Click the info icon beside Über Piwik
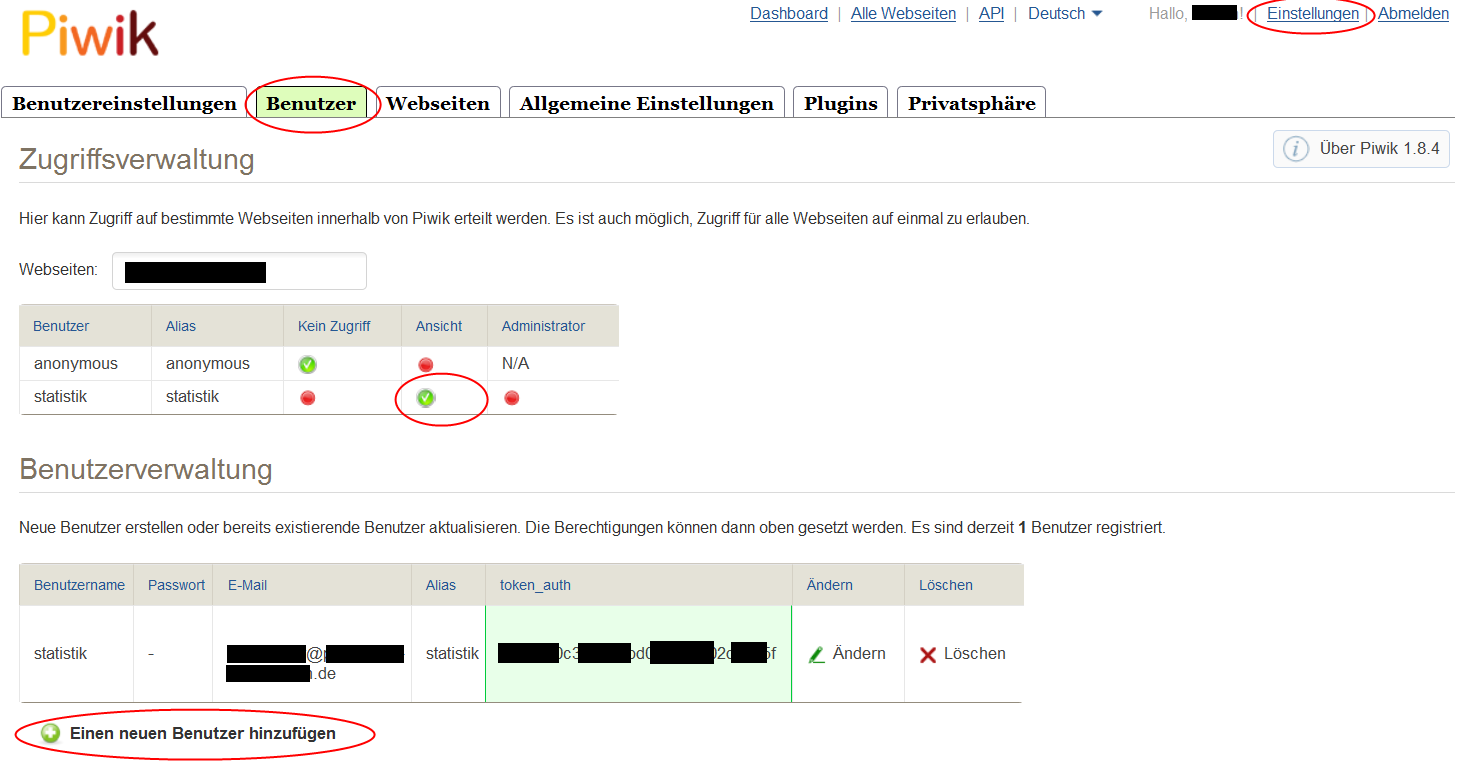1457x776 pixels. click(1296, 149)
